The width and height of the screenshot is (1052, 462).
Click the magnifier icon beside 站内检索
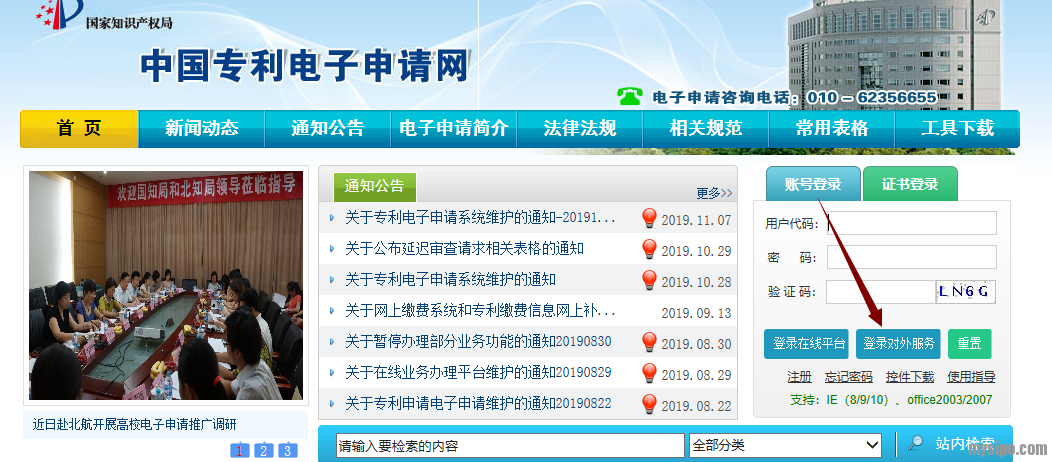[915, 444]
